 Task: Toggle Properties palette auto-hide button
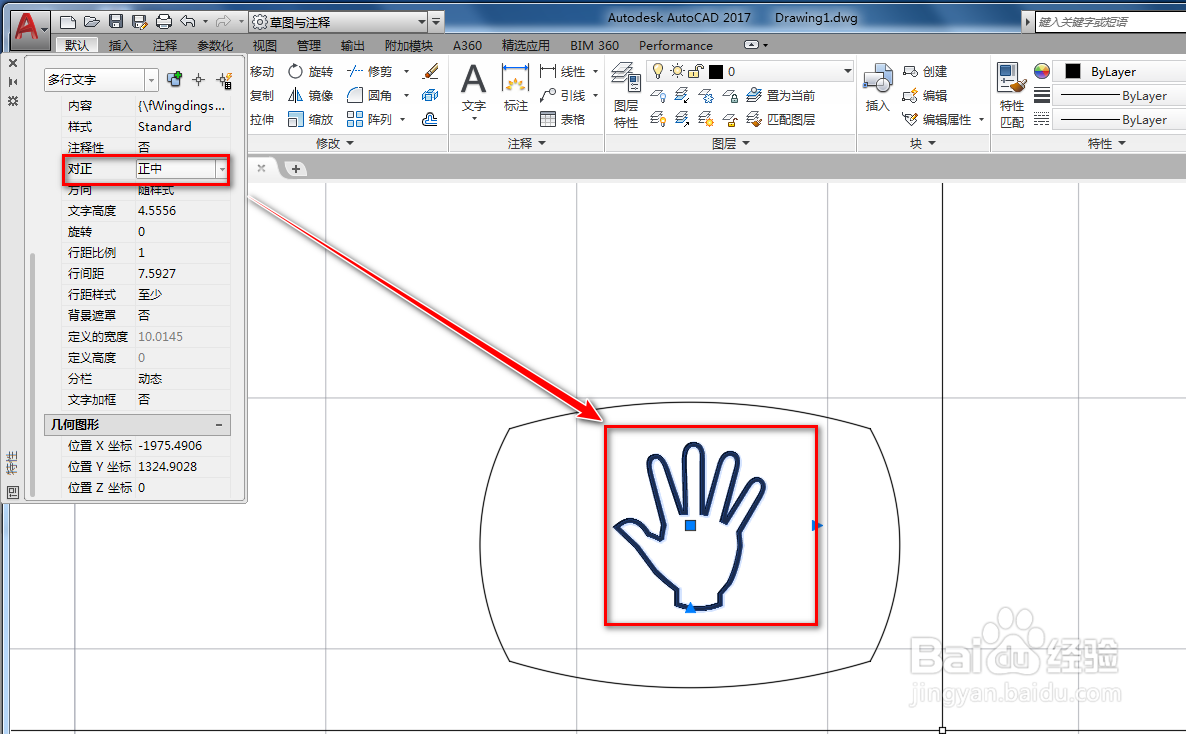point(13,82)
